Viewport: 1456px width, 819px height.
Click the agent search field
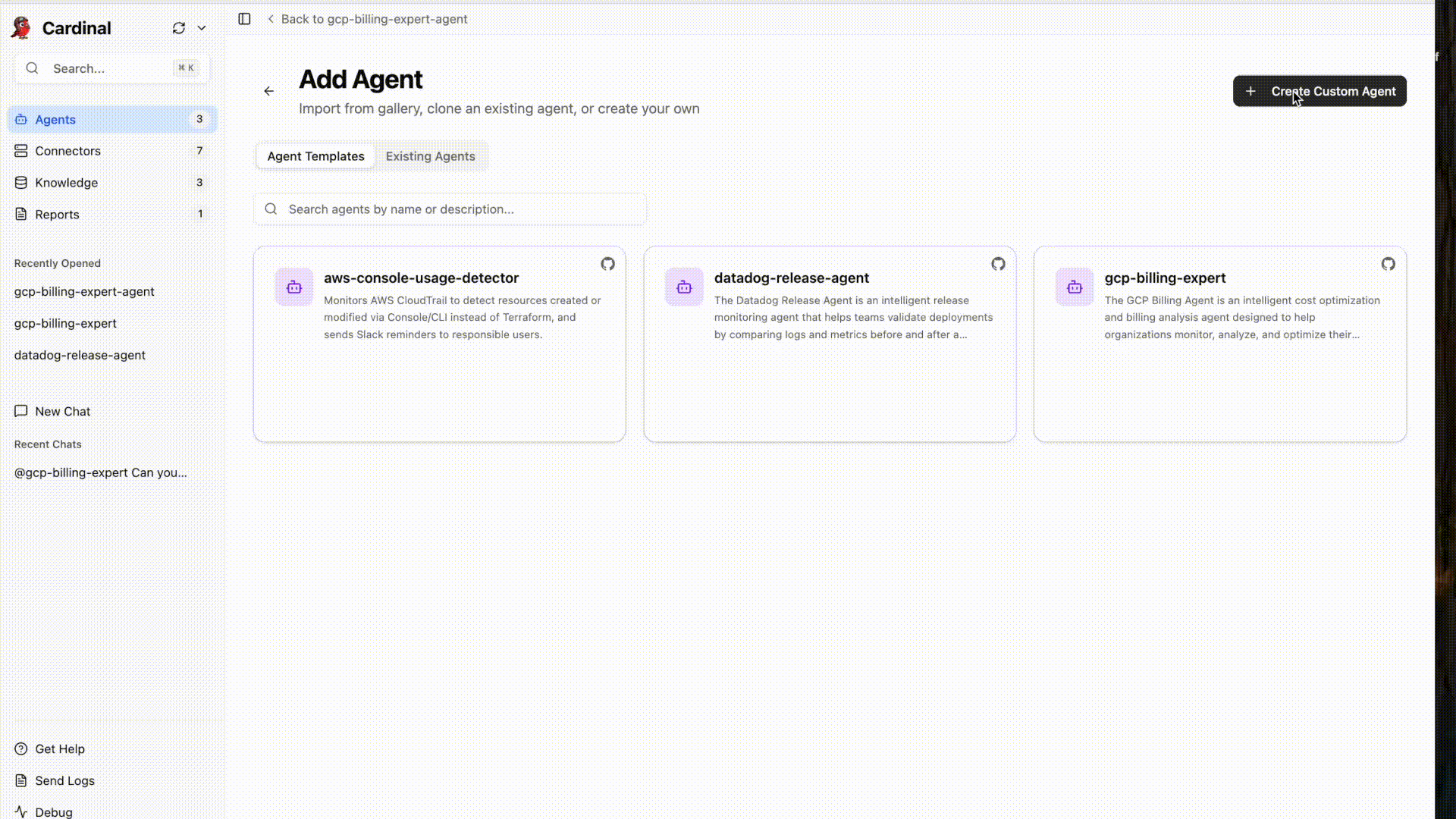click(x=449, y=209)
